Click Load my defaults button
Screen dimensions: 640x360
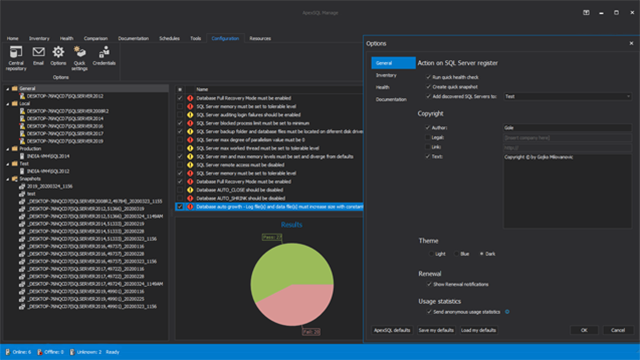tap(478, 330)
